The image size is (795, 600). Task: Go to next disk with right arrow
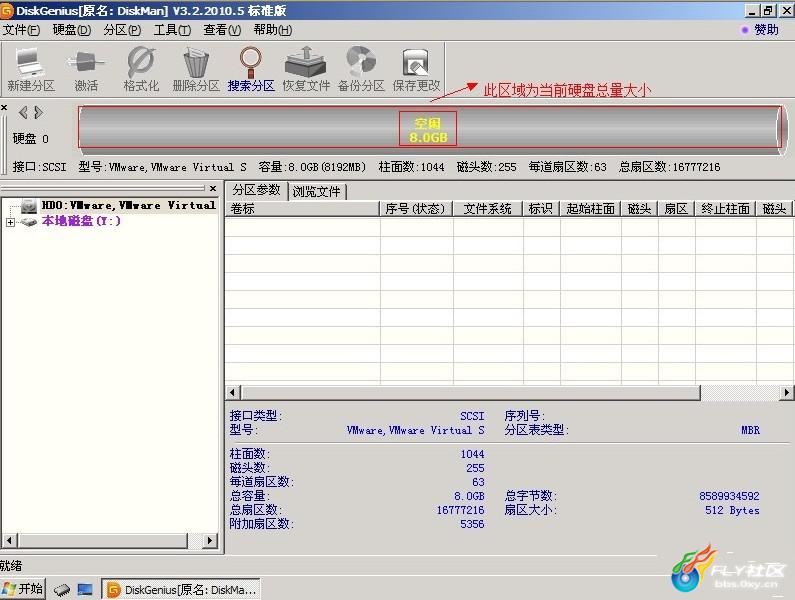(x=39, y=112)
